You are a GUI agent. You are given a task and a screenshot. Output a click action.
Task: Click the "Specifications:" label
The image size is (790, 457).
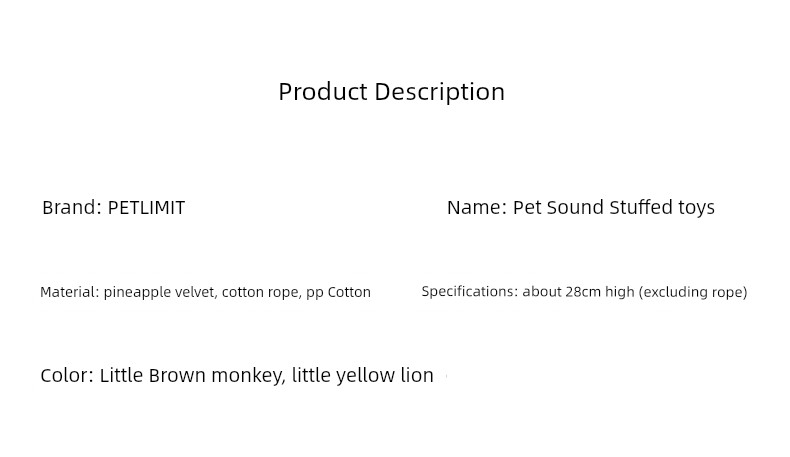469,292
